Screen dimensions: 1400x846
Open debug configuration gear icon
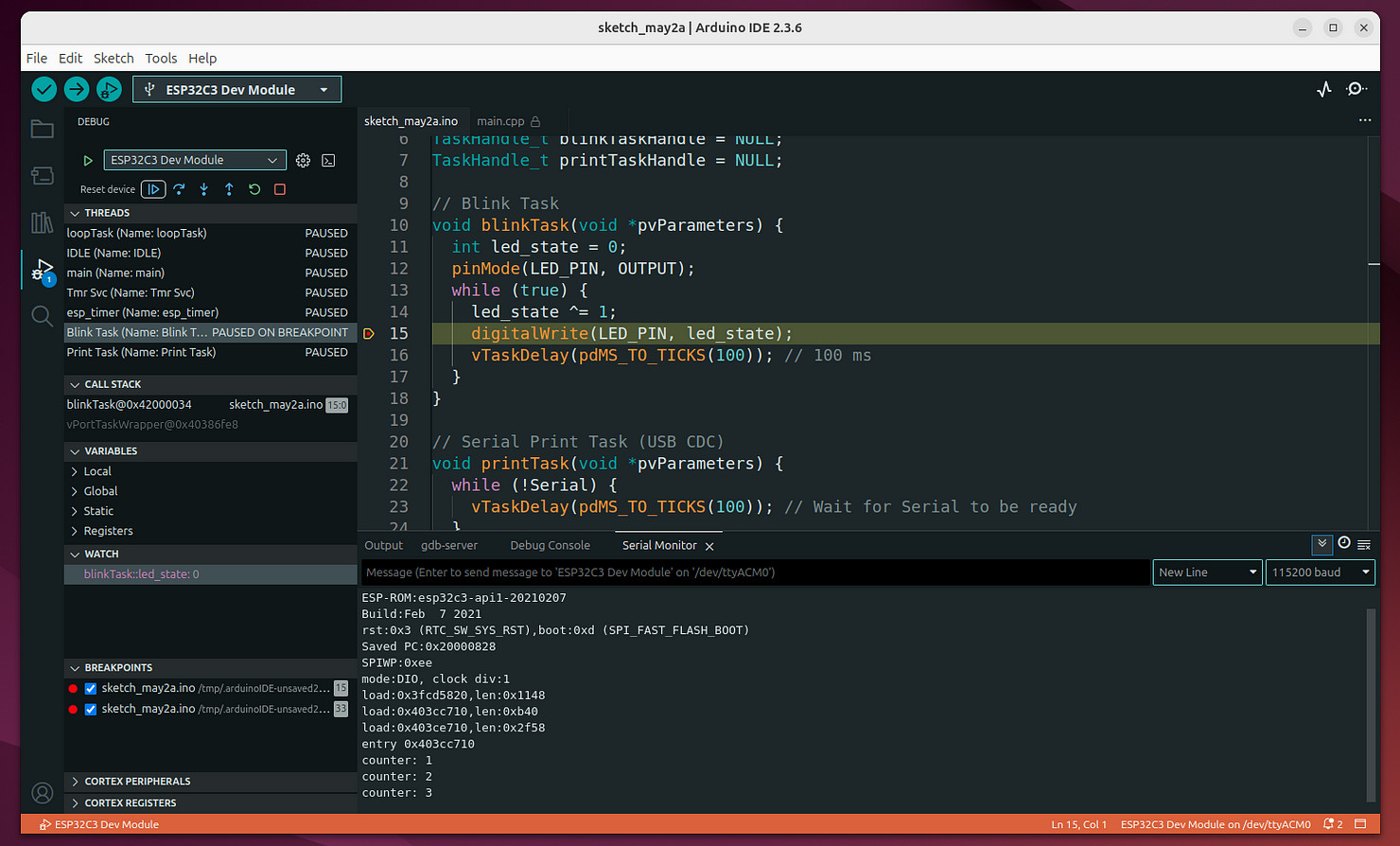(303, 160)
